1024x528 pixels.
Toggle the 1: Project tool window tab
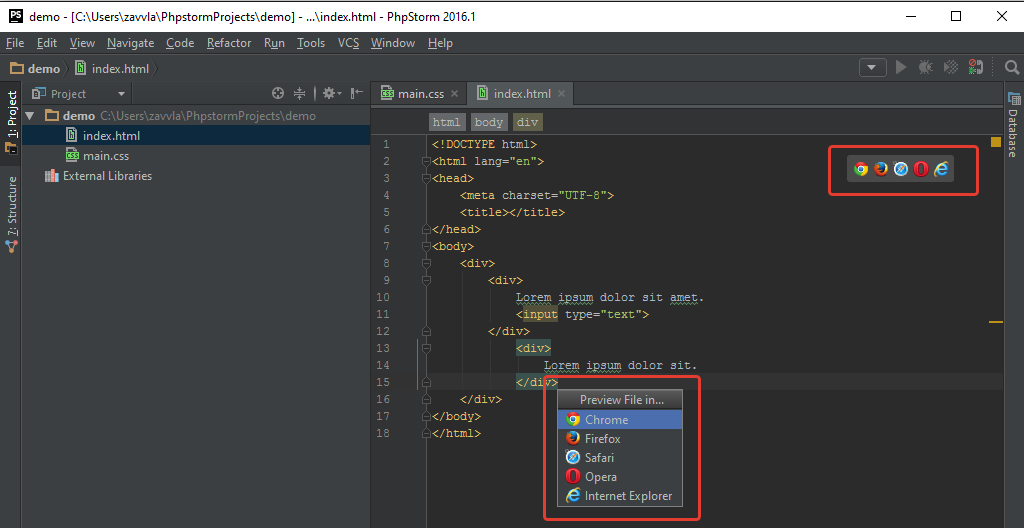(x=11, y=122)
